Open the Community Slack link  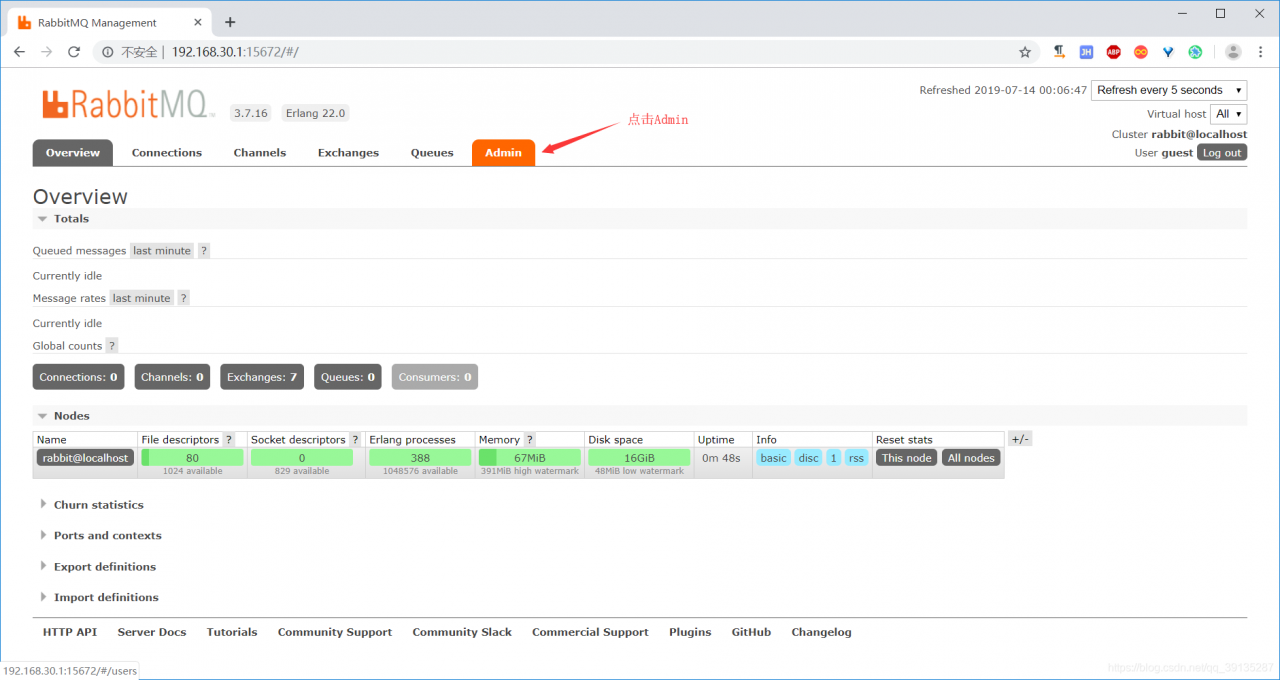click(462, 632)
